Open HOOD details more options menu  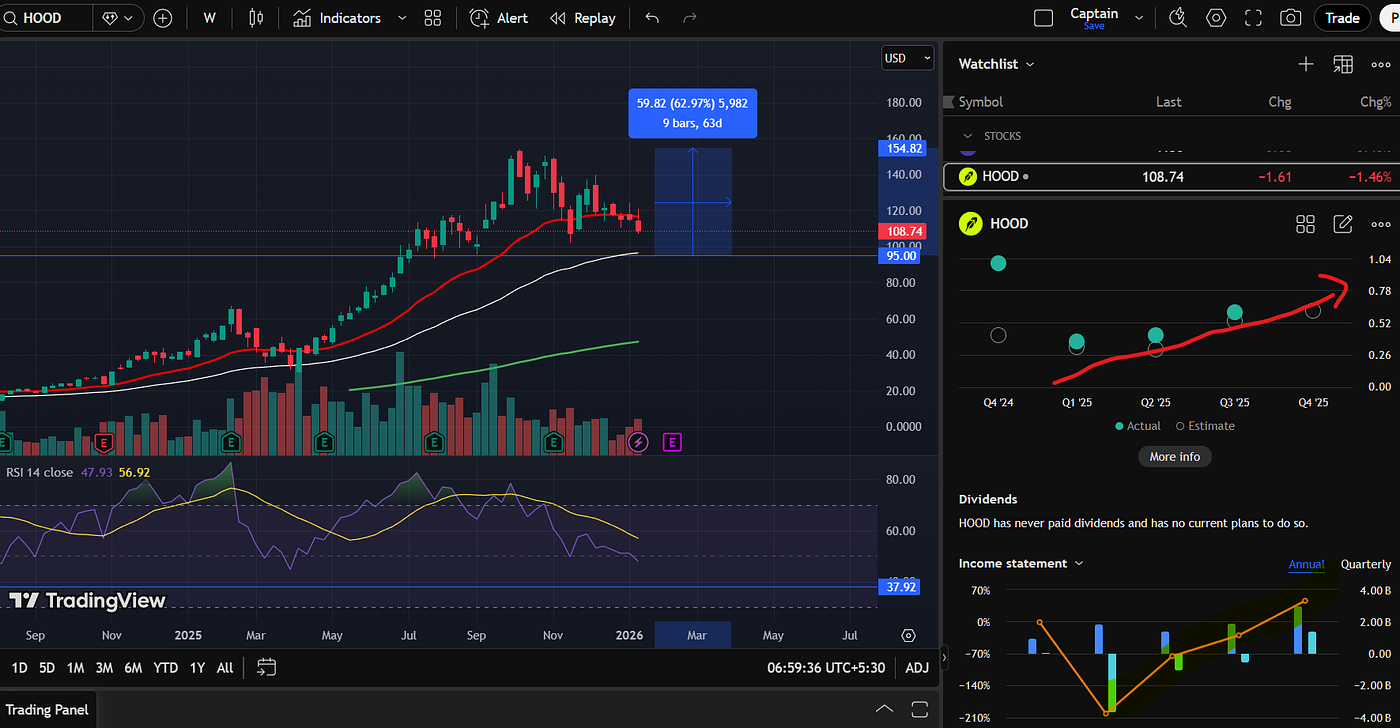(x=1381, y=224)
